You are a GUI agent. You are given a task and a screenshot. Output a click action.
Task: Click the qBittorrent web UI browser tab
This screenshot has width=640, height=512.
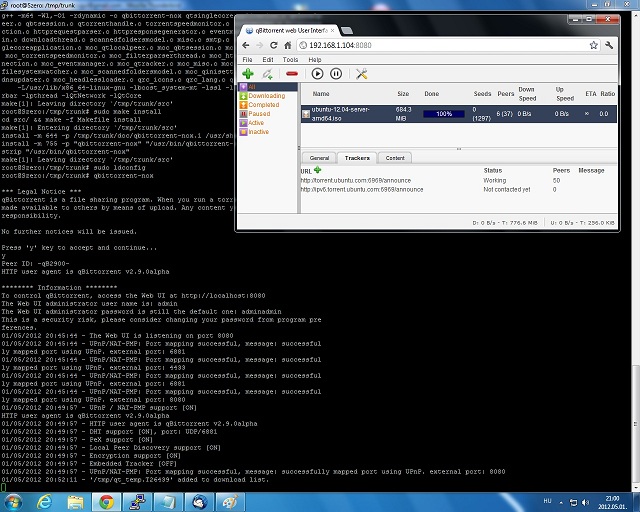coord(288,31)
